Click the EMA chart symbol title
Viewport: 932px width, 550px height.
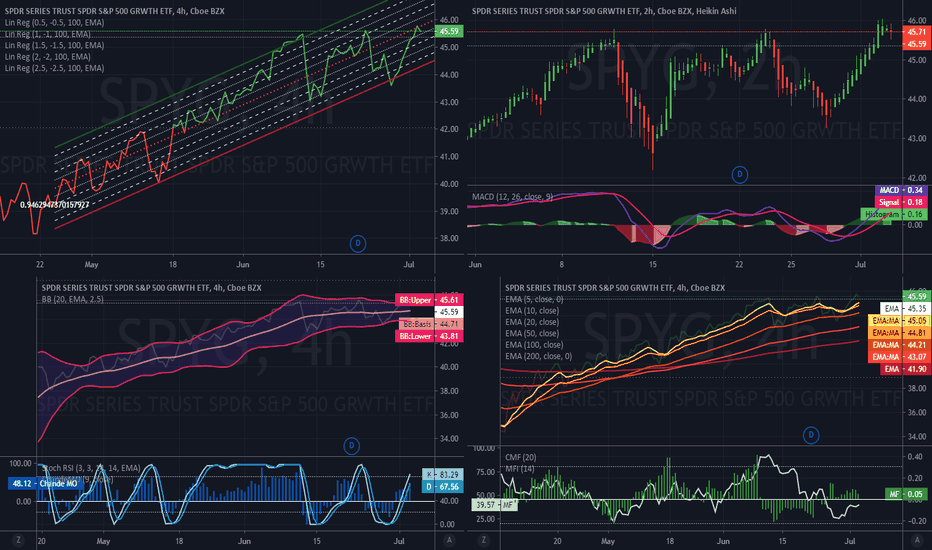(615, 288)
